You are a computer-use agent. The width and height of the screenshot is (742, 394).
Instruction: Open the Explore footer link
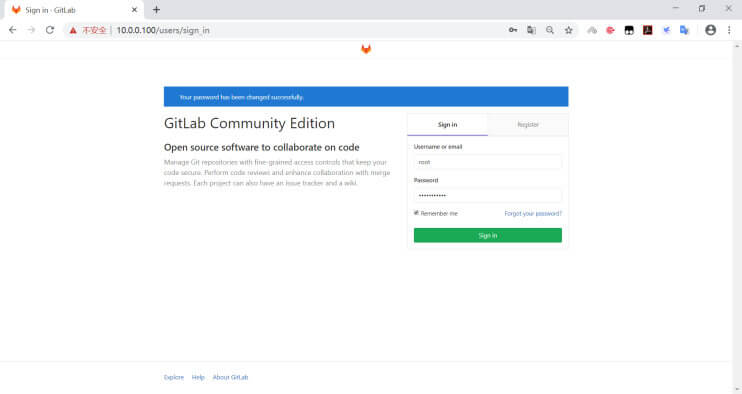(x=174, y=377)
